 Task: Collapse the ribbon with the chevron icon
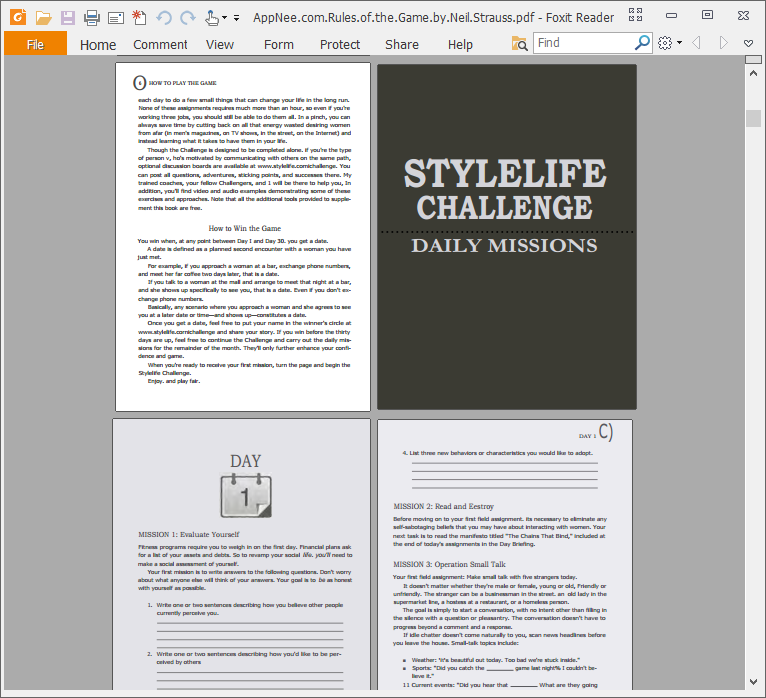[x=748, y=43]
